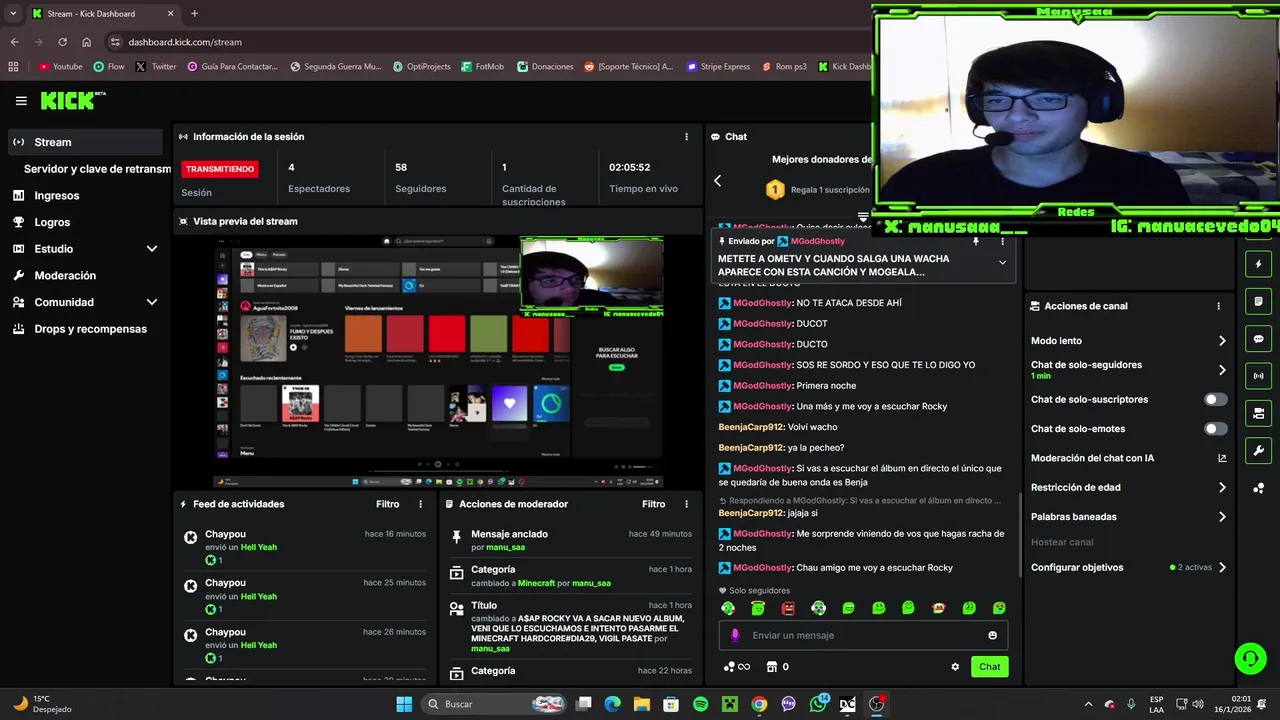The width and height of the screenshot is (1280, 720).
Task: Click the stream preview video thumbnail
Action: [x=438, y=361]
